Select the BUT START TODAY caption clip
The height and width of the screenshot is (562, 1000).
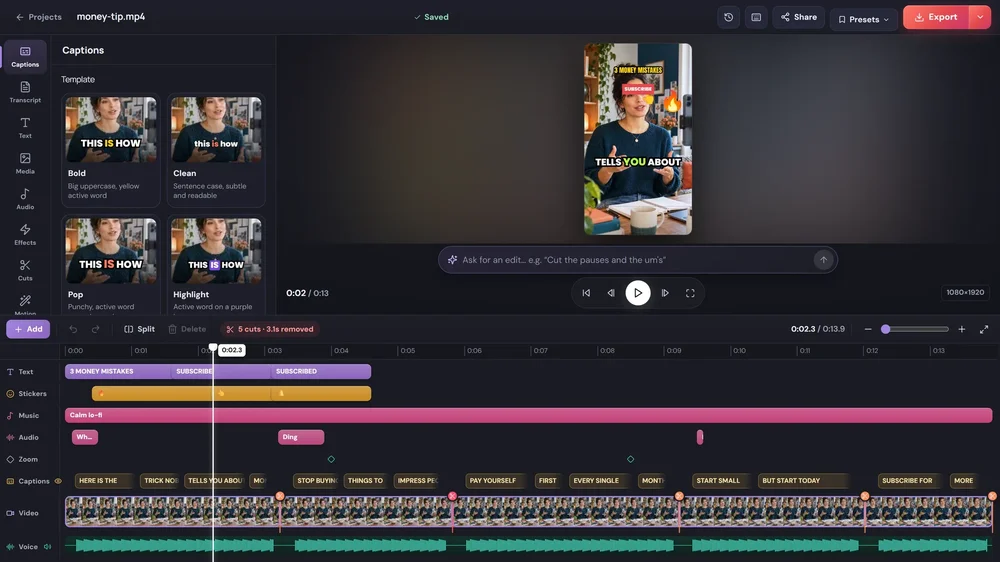pyautogui.click(x=804, y=481)
